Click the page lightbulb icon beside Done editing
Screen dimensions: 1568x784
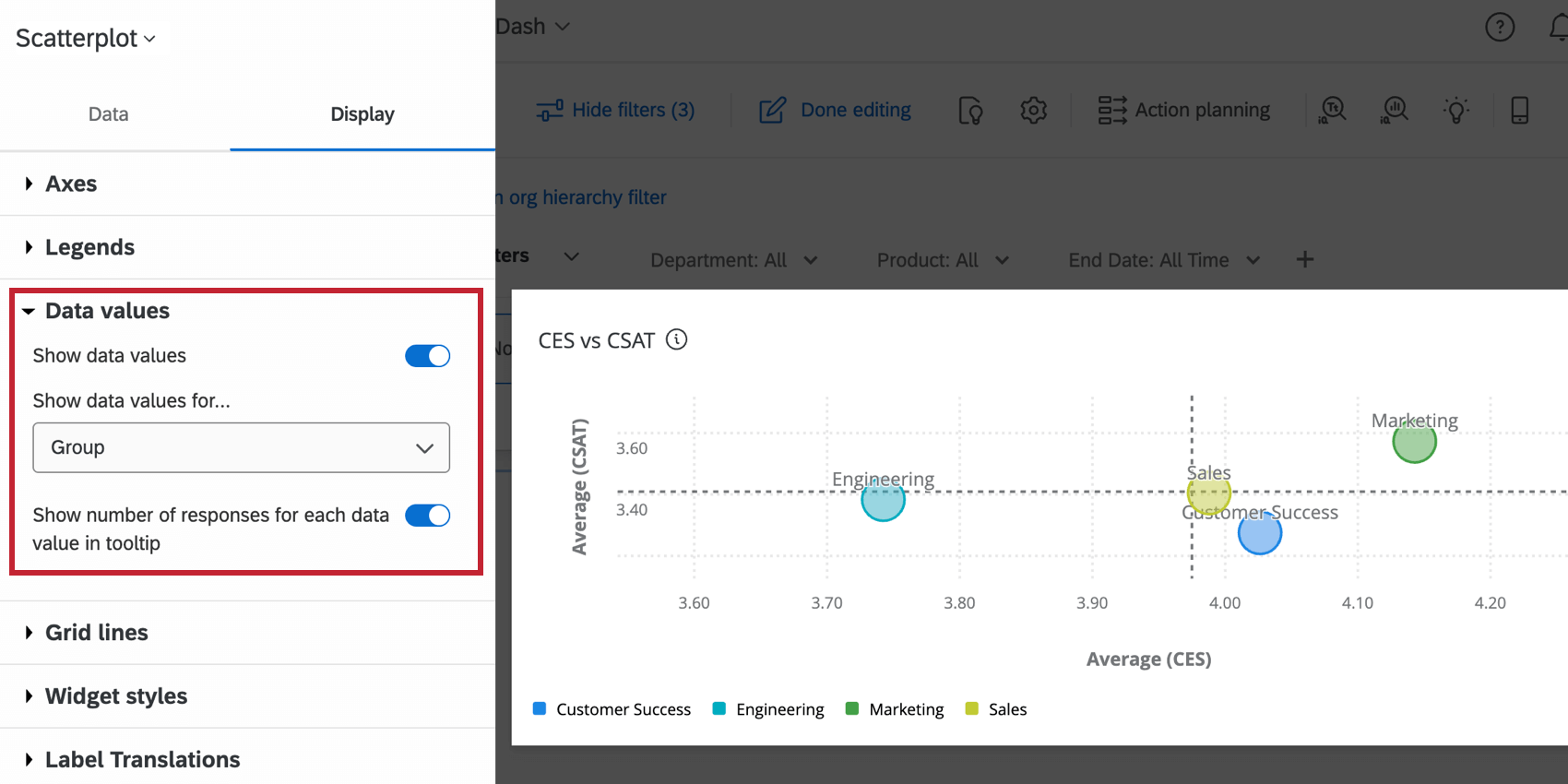point(970,111)
